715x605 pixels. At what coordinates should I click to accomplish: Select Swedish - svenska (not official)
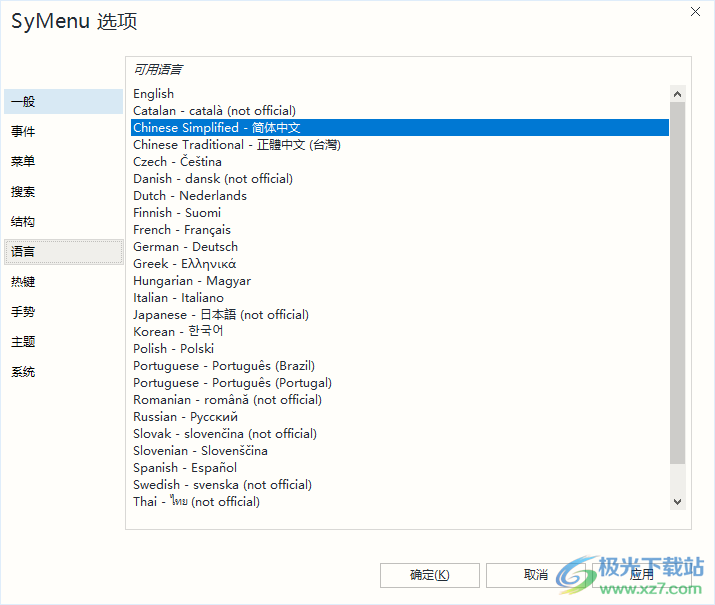tap(400, 485)
